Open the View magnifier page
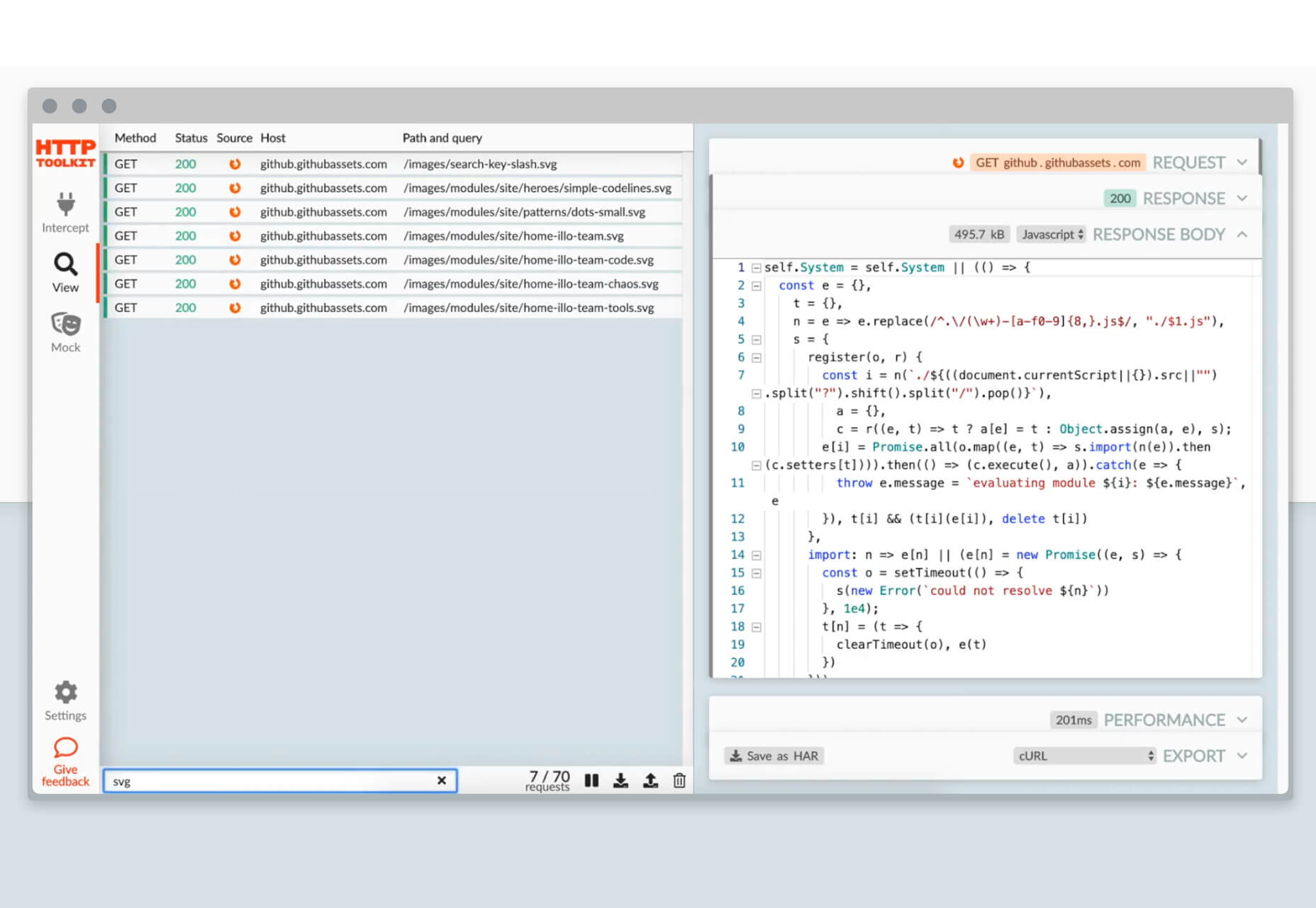 tap(65, 272)
